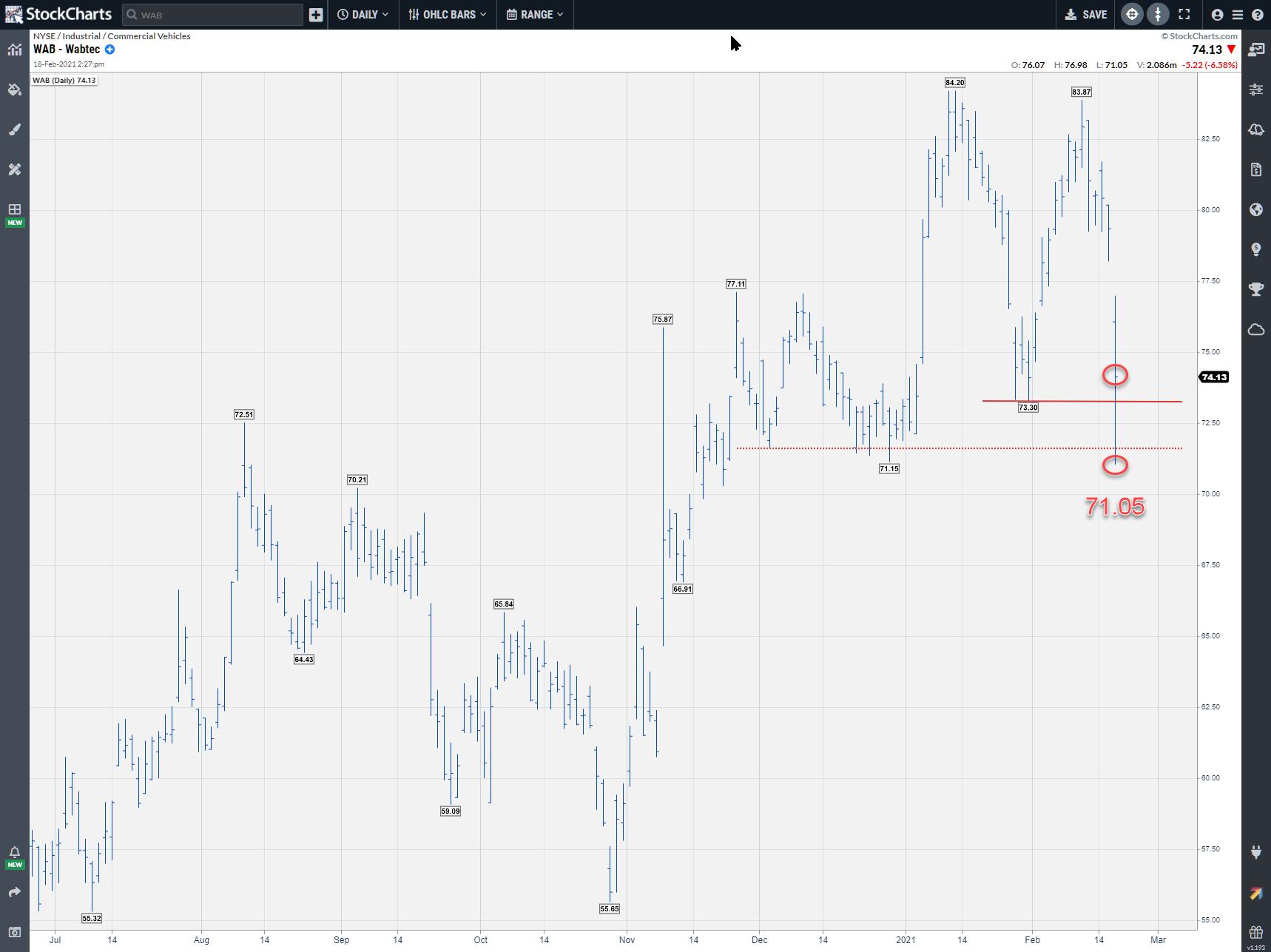Select the brush annotation tool
The height and width of the screenshot is (952, 1271).
pos(14,129)
